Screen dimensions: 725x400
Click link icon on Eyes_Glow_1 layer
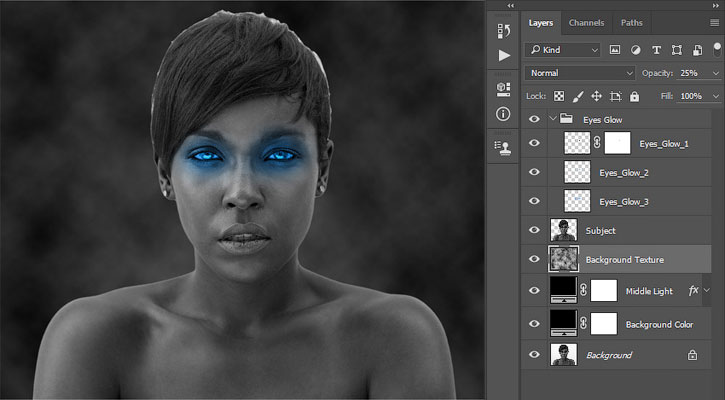[597, 143]
